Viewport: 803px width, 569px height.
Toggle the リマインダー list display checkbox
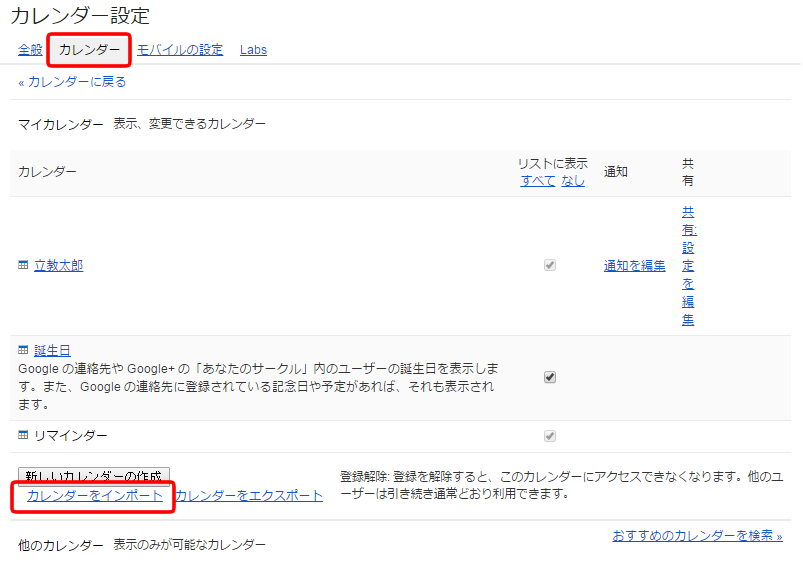pyautogui.click(x=550, y=436)
